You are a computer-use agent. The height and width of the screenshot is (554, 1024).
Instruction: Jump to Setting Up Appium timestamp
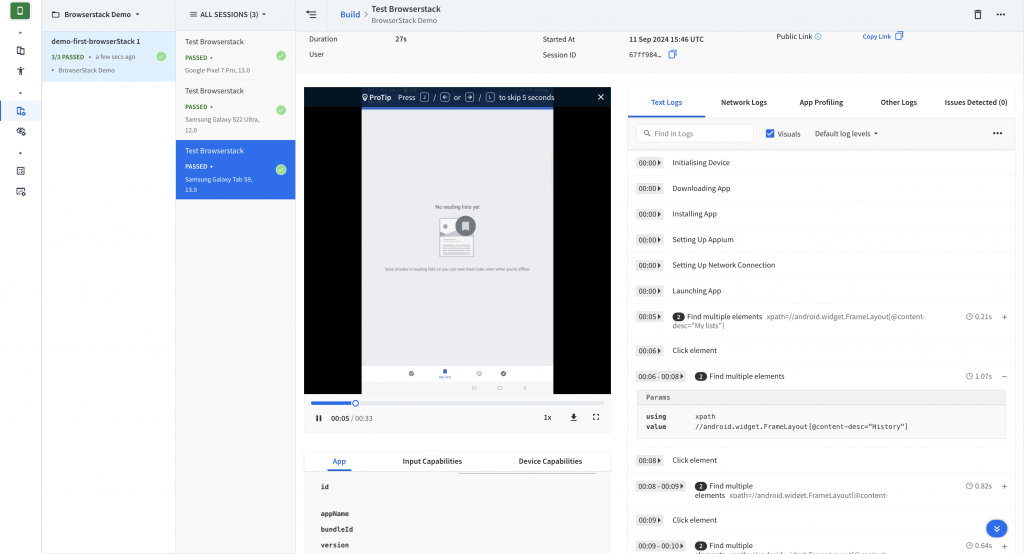[x=649, y=240]
